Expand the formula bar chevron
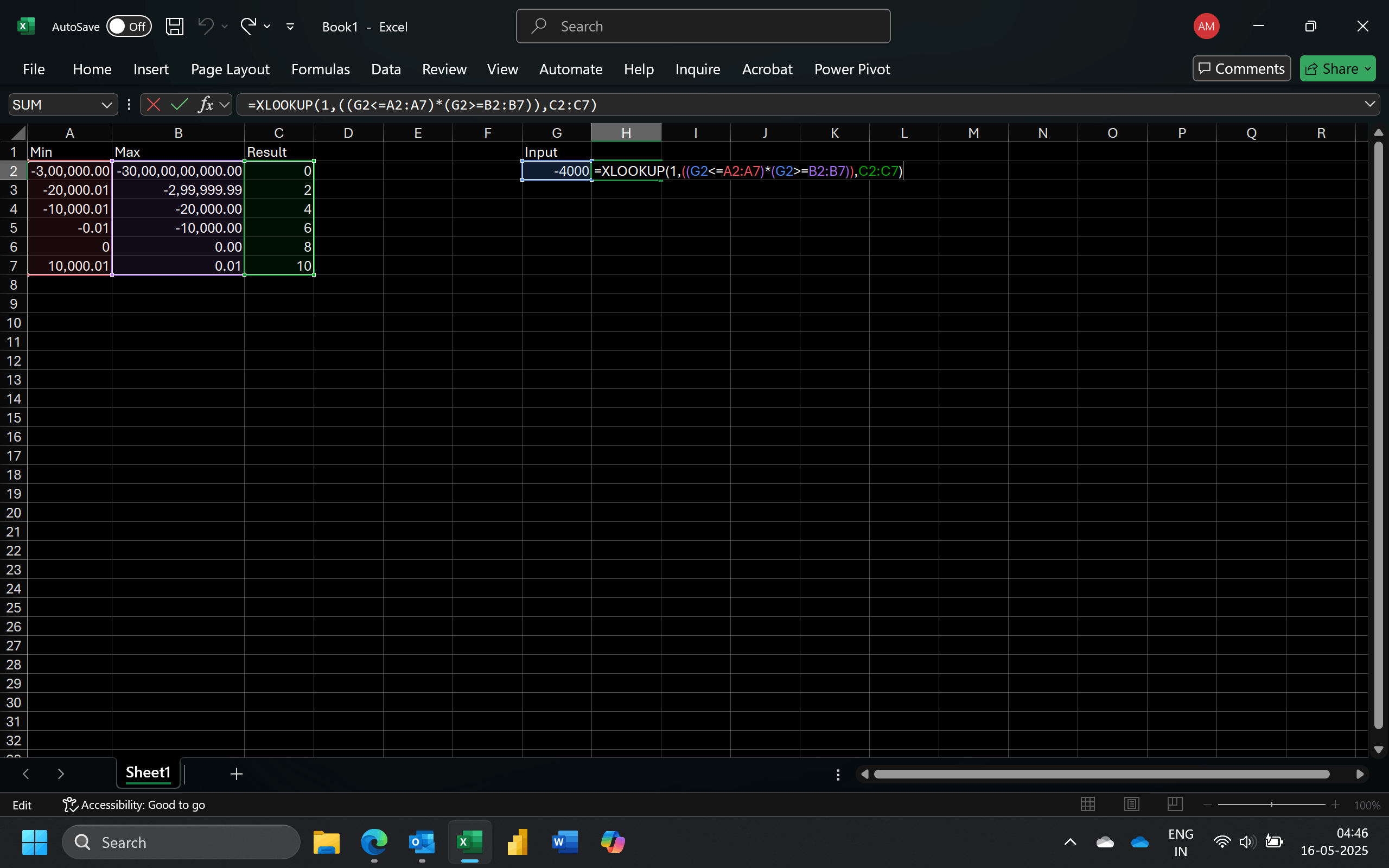This screenshot has height=868, width=1389. [x=1369, y=105]
